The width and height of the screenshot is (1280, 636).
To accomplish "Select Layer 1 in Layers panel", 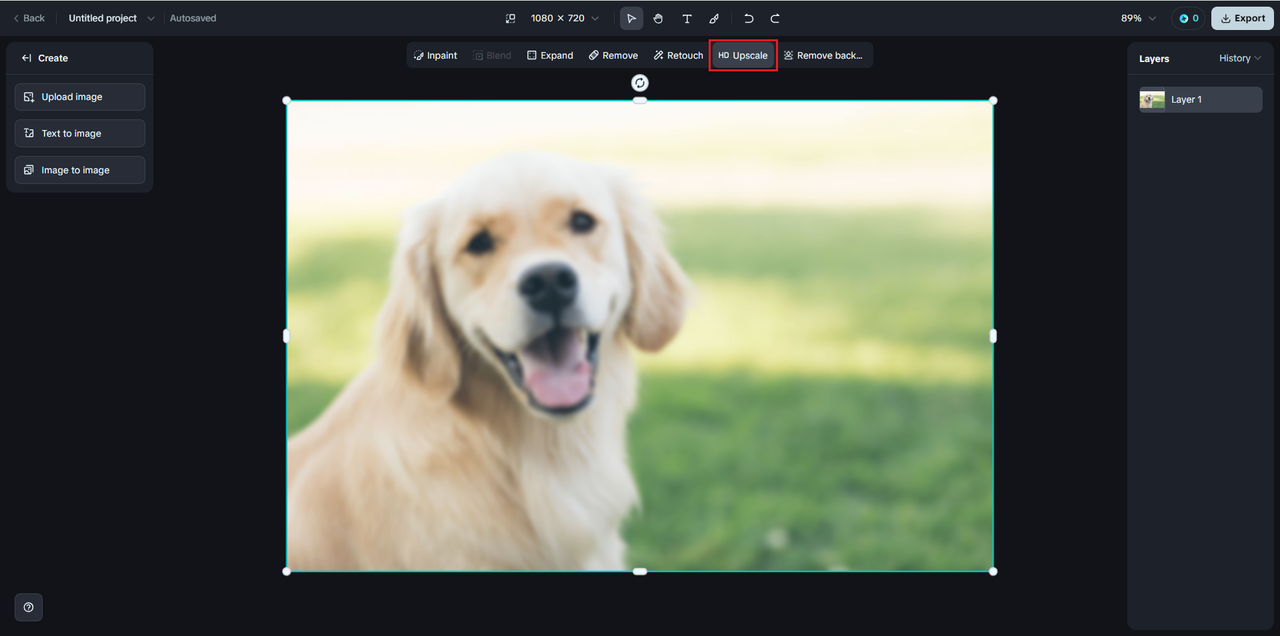I will point(1201,99).
